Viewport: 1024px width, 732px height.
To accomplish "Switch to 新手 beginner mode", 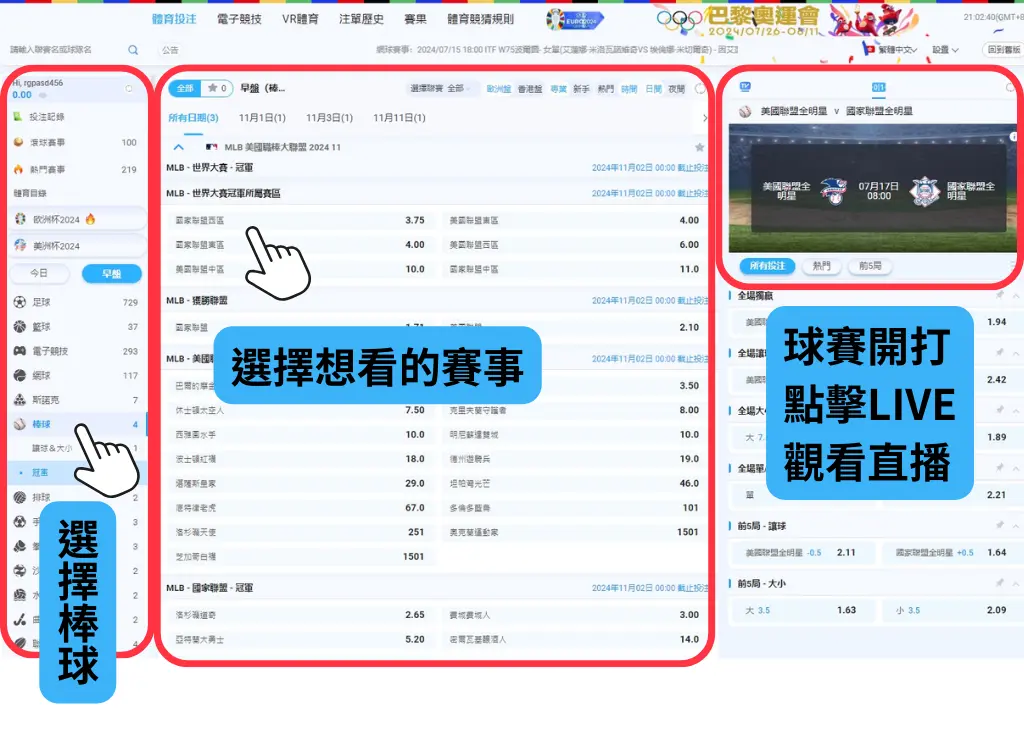I will point(581,89).
